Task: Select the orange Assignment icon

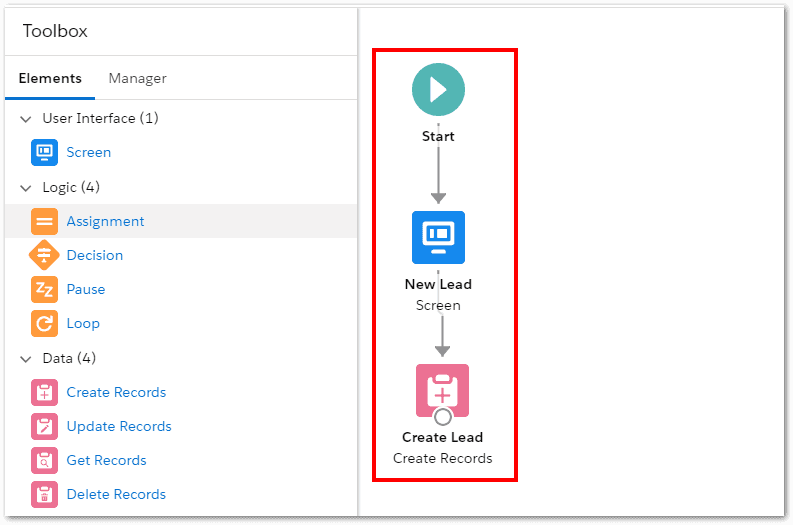Action: click(44, 222)
